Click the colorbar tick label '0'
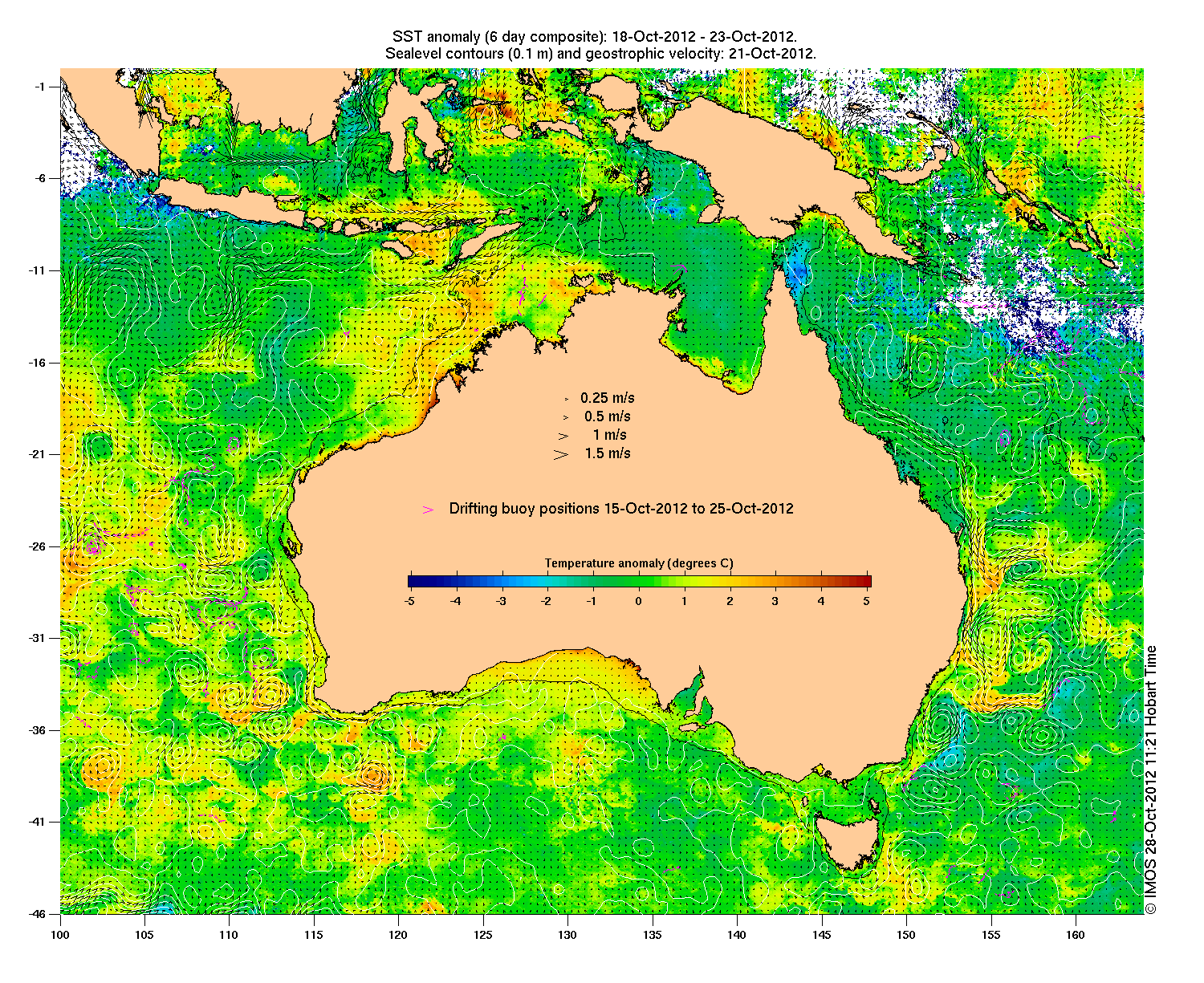This screenshot has width=1204, height=983. 638,600
